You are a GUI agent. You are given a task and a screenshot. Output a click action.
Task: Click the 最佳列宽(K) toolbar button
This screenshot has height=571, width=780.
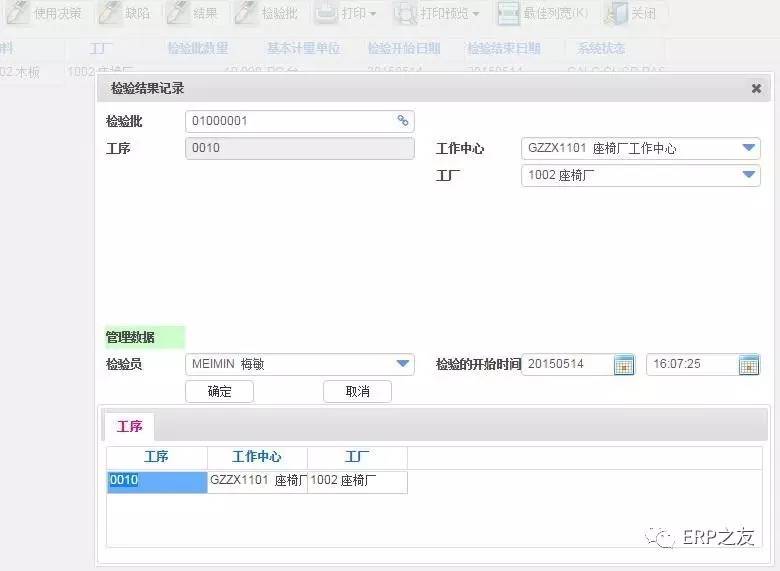click(542, 14)
